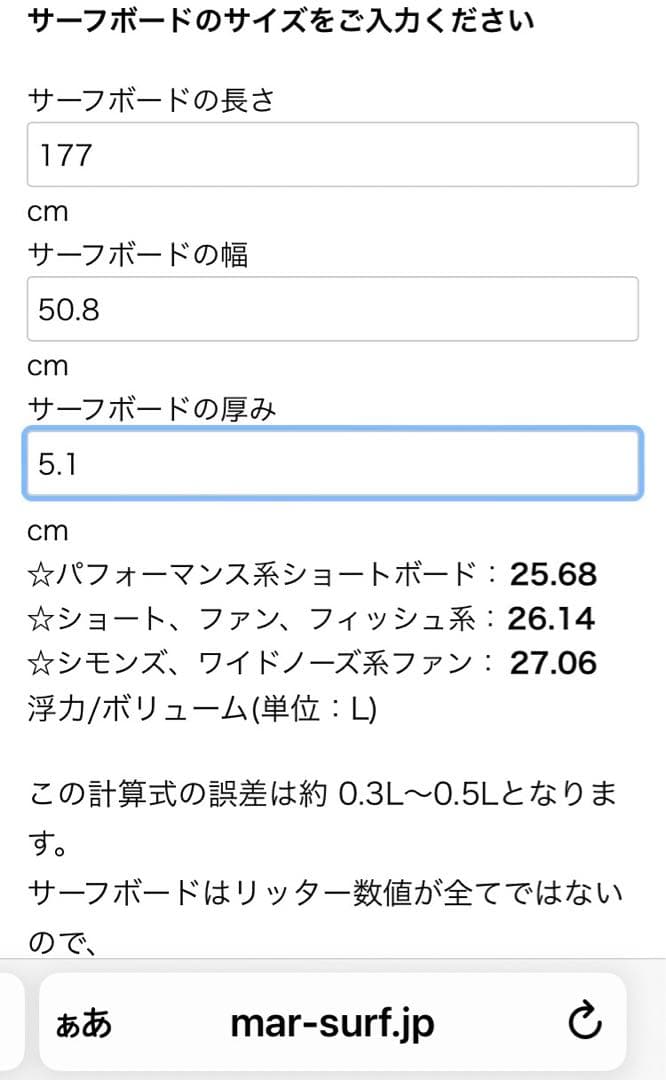666x1080 pixels.
Task: Tap the error note about 0.3L〜0.5L
Action: 320,790
